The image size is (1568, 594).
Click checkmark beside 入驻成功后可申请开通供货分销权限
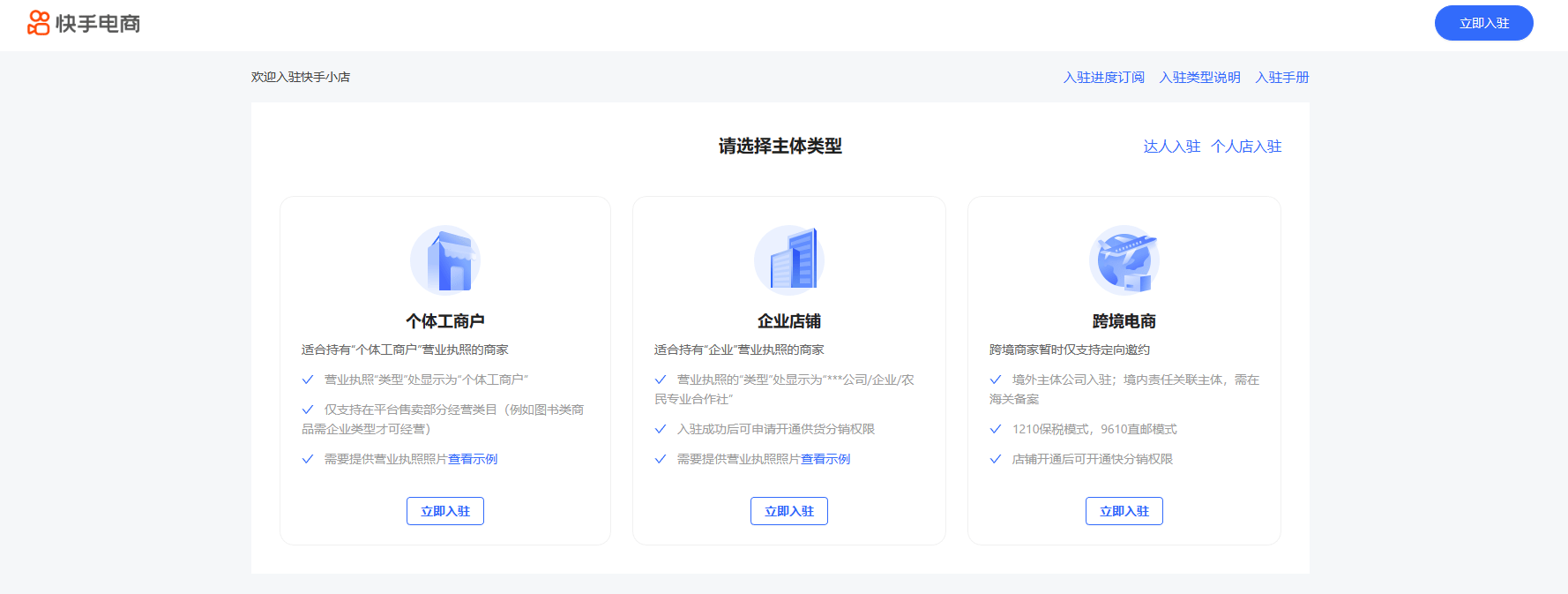click(x=661, y=429)
